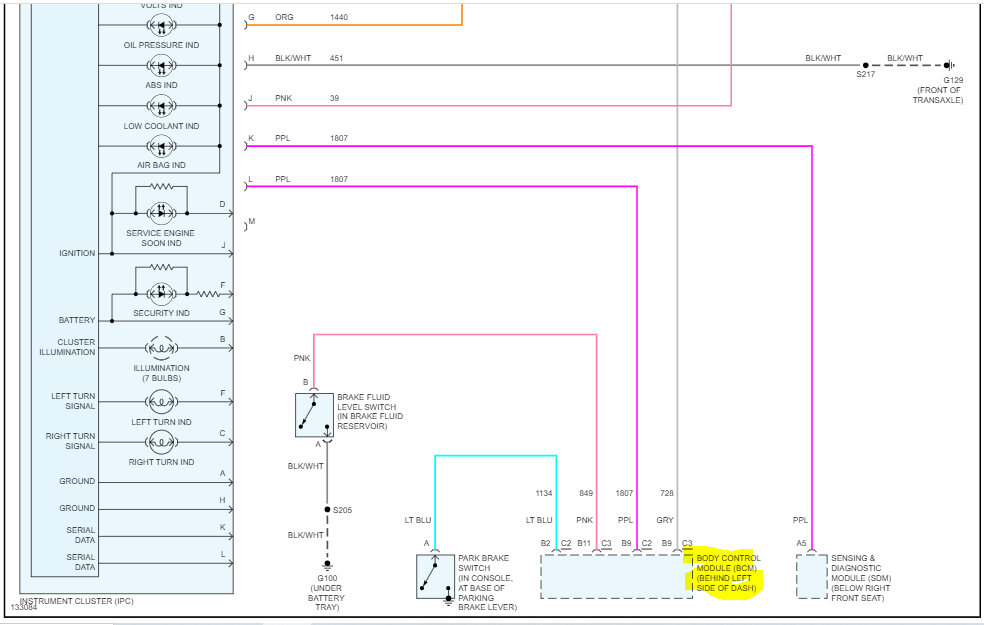
Task: Click the S205 splice label
Action: 343,510
